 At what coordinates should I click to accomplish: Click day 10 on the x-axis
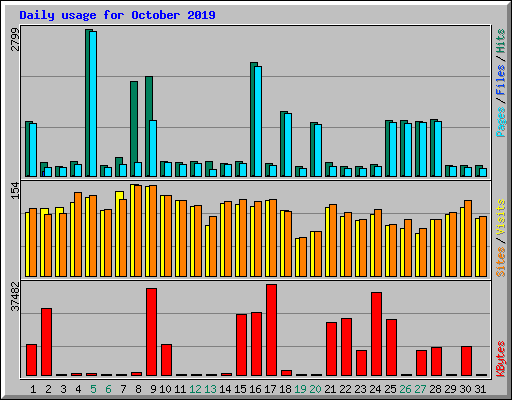click(165, 389)
